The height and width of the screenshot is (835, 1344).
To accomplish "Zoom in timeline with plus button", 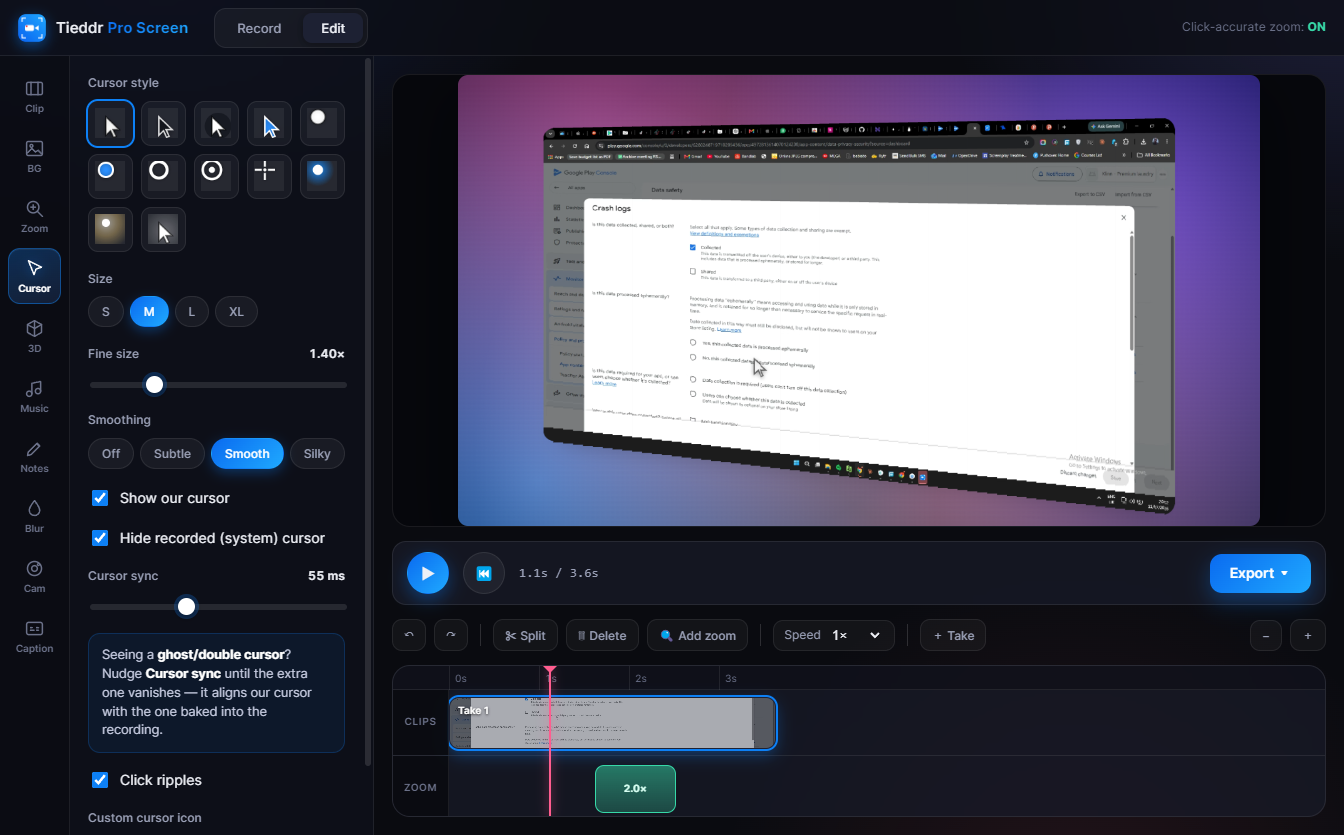I will click(1307, 635).
